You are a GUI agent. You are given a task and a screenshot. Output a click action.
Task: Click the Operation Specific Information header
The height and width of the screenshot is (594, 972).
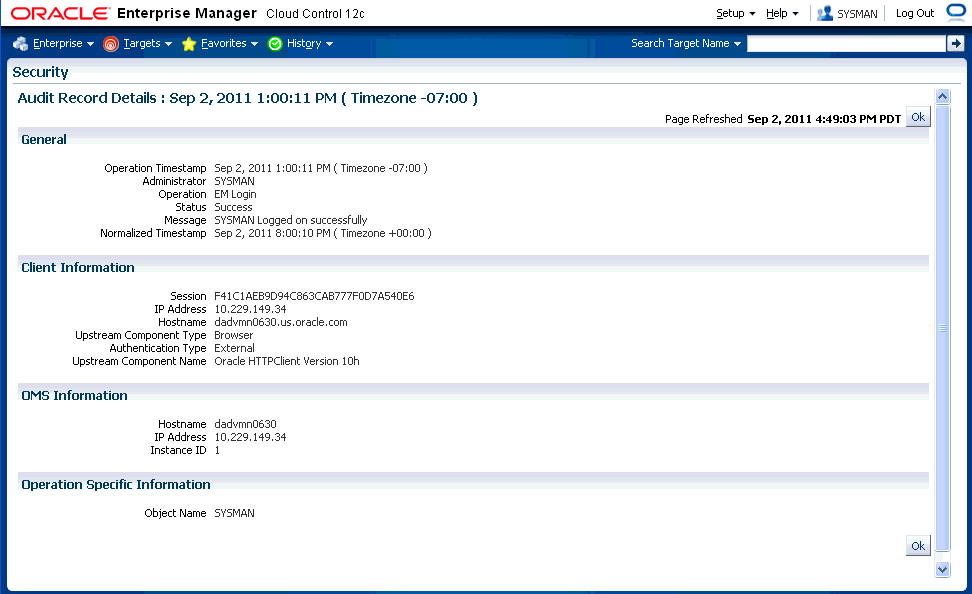[x=116, y=484]
